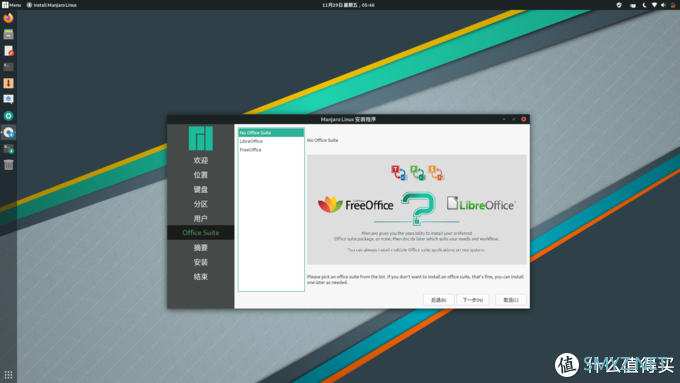The image size is (680, 383).
Task: Click the 键盘 step in sidebar
Action: (x=200, y=189)
